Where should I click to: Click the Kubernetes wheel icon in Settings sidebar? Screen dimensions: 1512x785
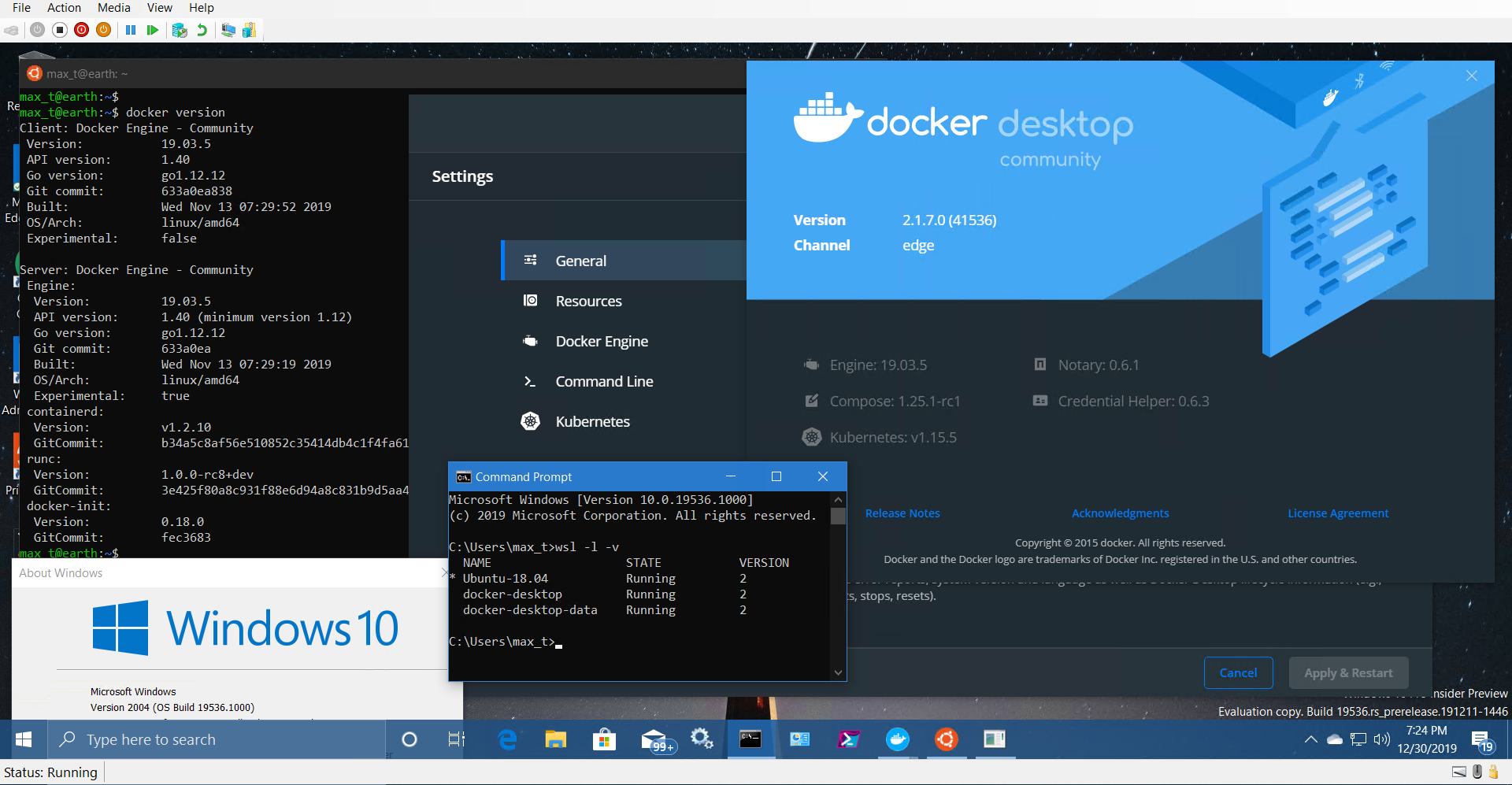pos(531,421)
